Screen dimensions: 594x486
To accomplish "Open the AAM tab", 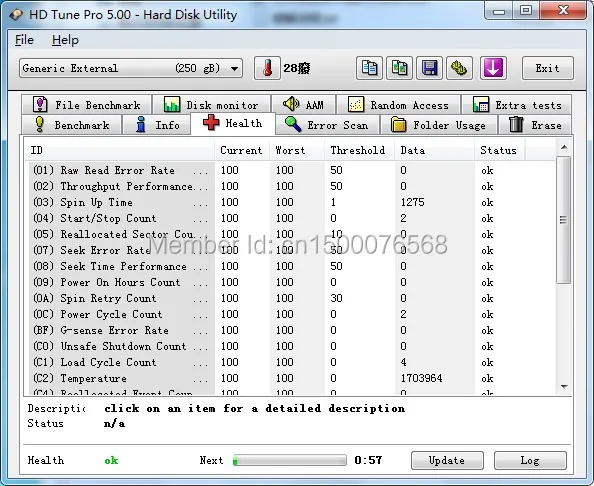I will [303, 104].
